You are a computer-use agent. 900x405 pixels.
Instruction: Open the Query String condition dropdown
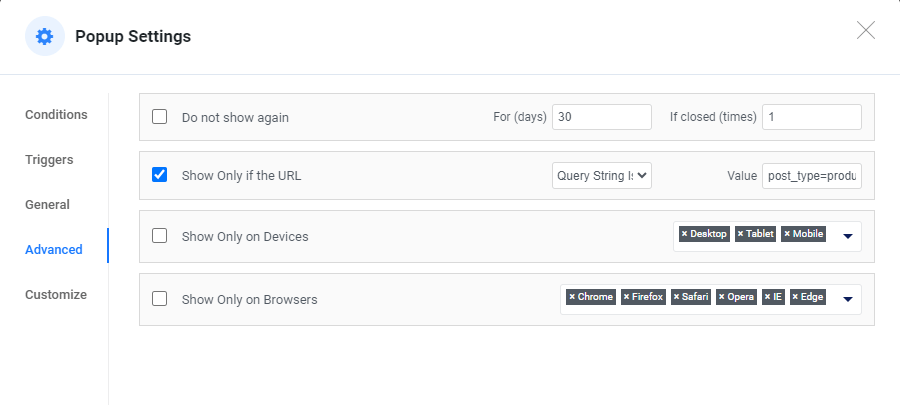[x=602, y=176]
